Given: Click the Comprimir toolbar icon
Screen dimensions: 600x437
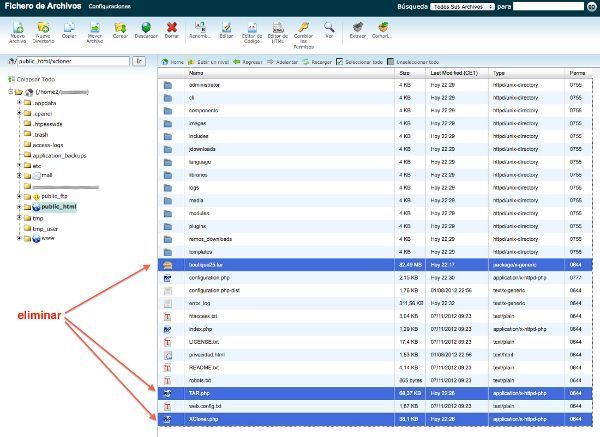Looking at the screenshot, I should pos(383,28).
